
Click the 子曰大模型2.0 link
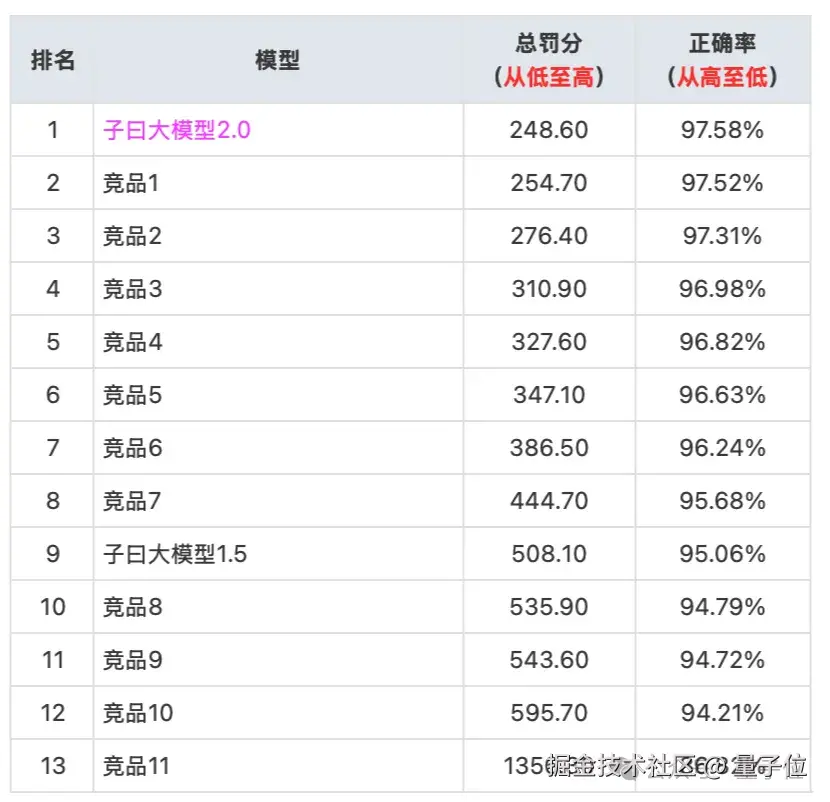[x=176, y=130]
